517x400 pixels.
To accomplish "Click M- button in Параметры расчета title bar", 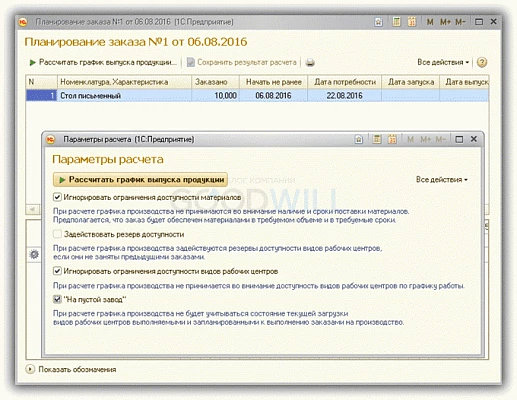I will coord(440,139).
